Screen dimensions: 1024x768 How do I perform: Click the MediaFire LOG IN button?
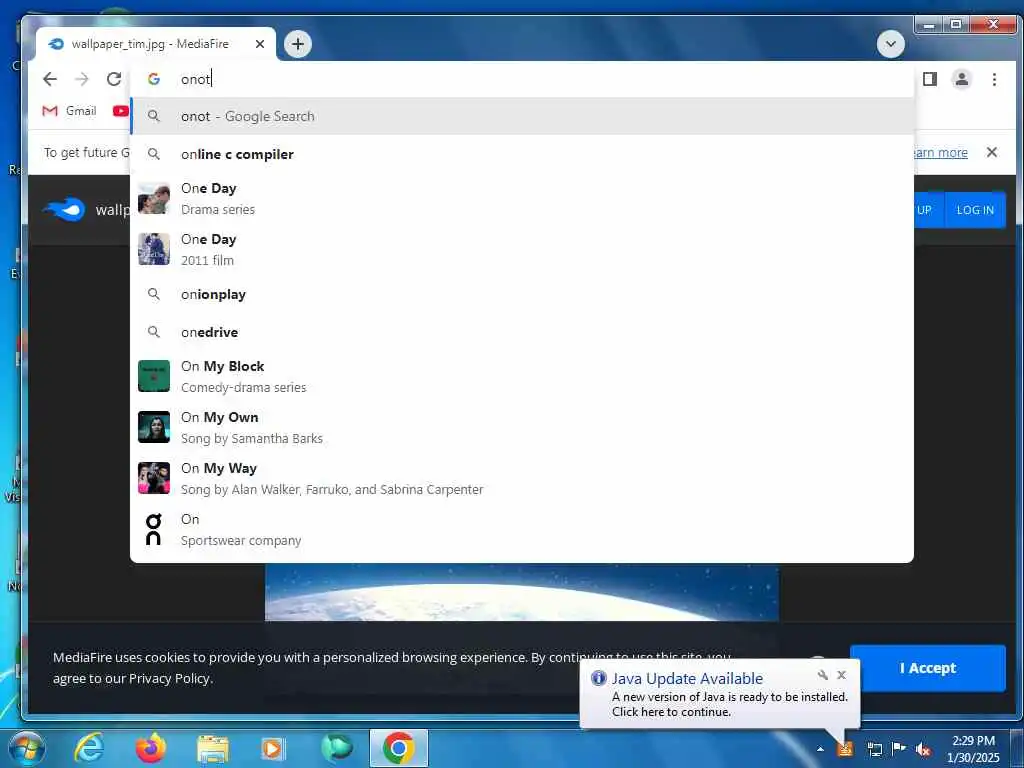[x=975, y=210]
